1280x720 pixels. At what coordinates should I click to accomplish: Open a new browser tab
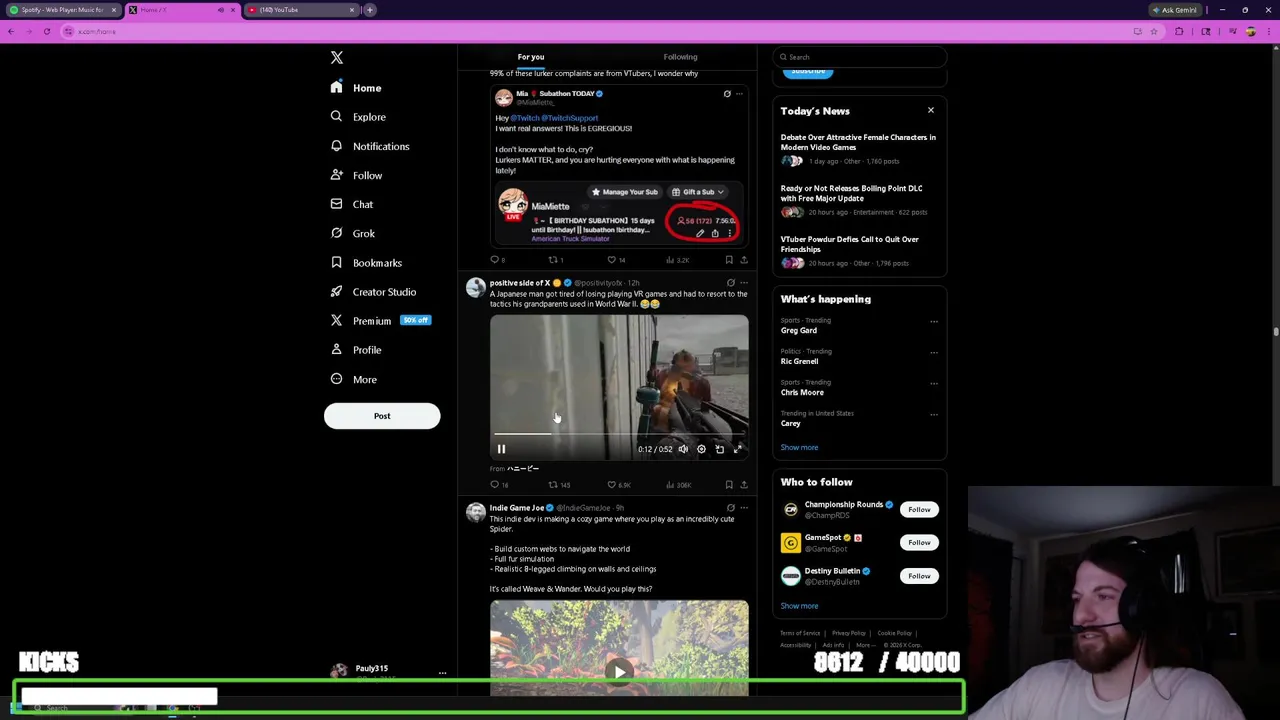coord(370,10)
